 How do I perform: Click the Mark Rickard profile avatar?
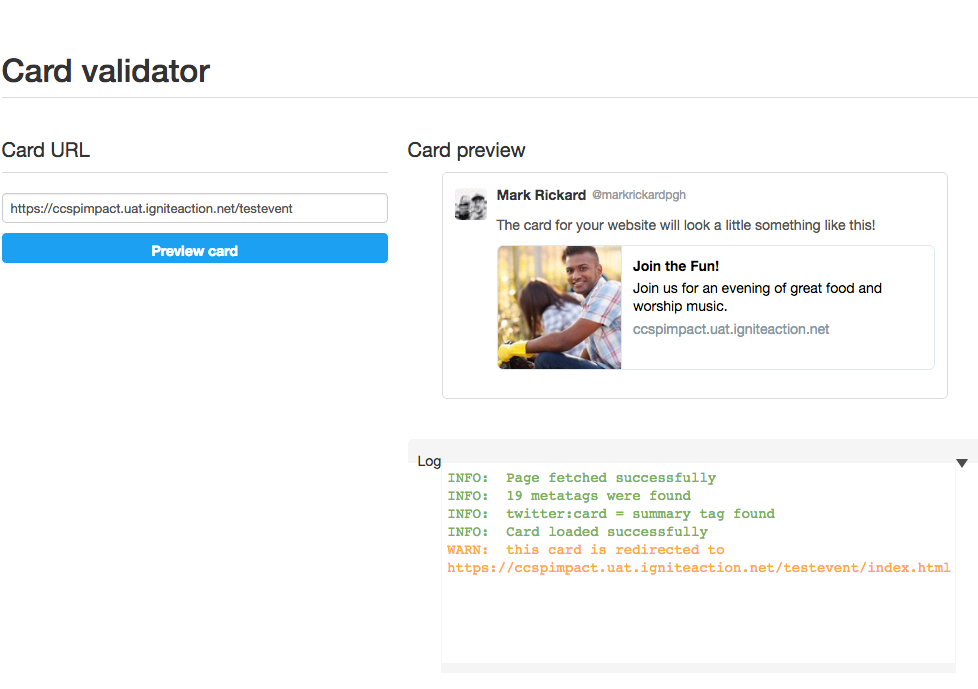click(x=471, y=205)
